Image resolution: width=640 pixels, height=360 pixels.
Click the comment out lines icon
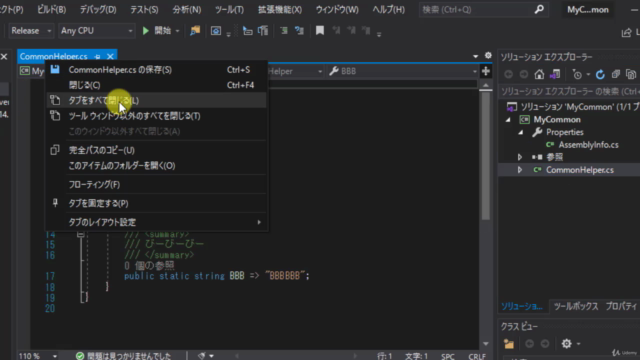284,31
